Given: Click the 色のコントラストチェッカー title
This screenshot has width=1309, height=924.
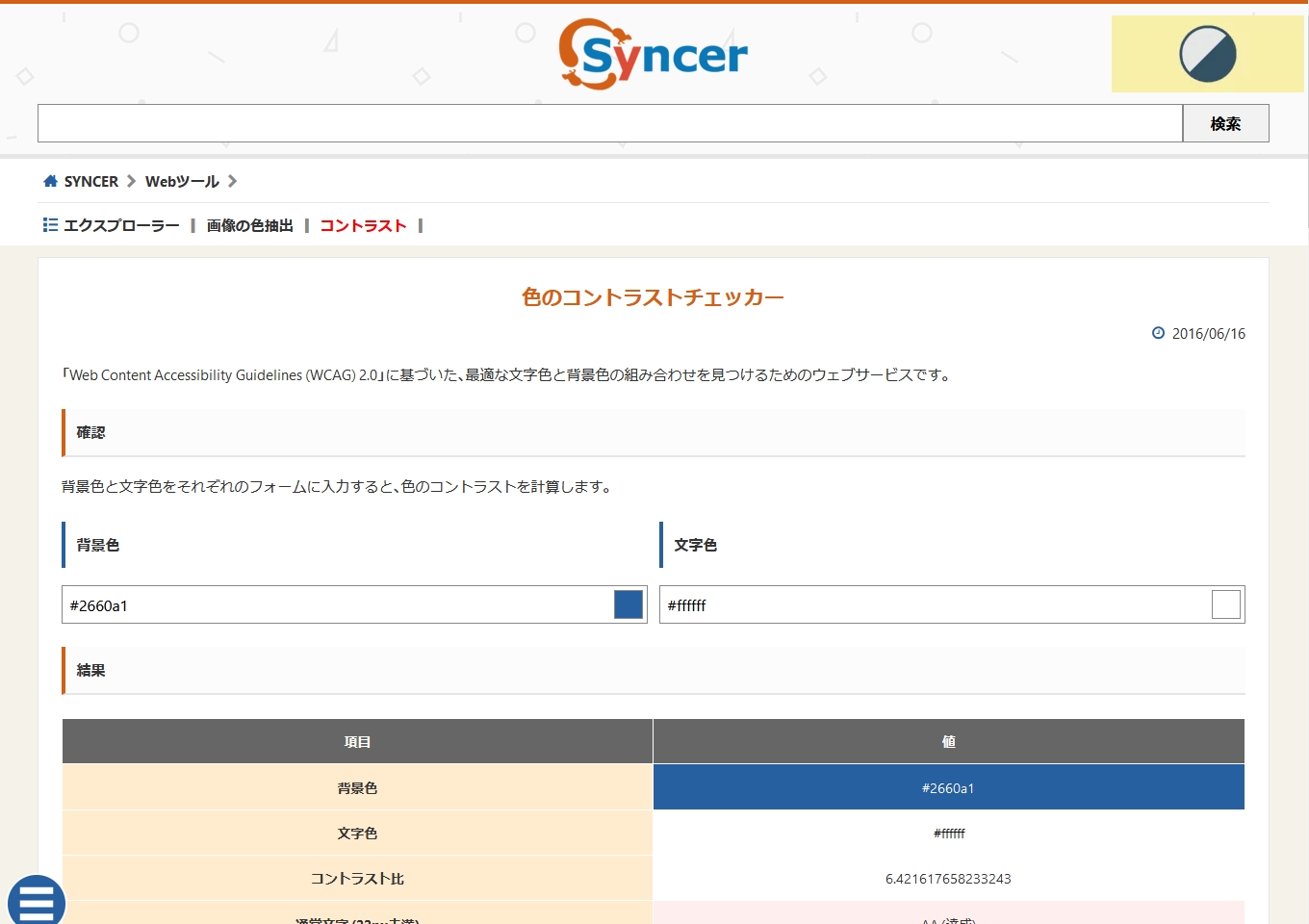Looking at the screenshot, I should [654, 297].
